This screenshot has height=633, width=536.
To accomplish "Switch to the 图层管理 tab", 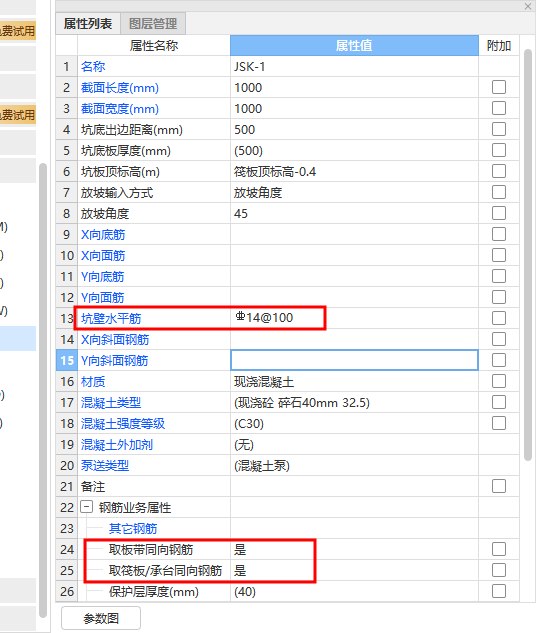I will pos(153,24).
